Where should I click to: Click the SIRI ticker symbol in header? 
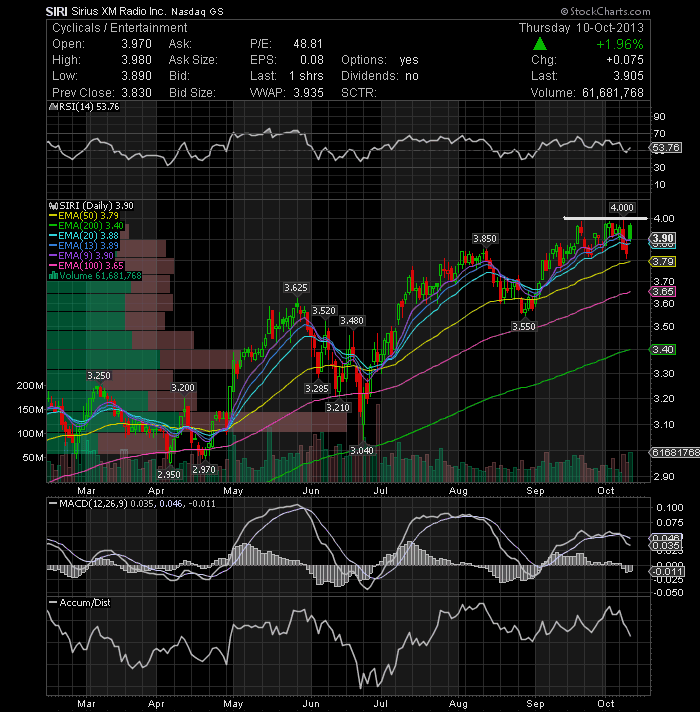click(56, 11)
